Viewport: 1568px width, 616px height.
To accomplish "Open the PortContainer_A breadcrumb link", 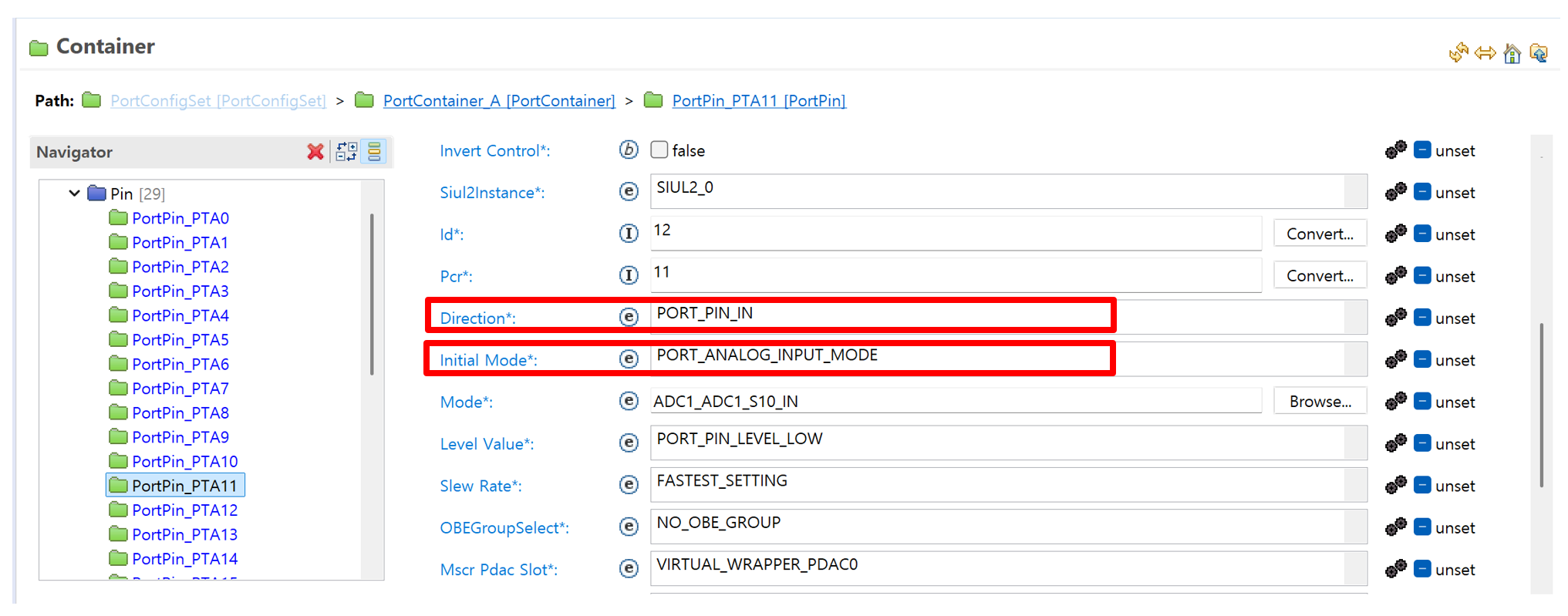I will click(x=498, y=101).
